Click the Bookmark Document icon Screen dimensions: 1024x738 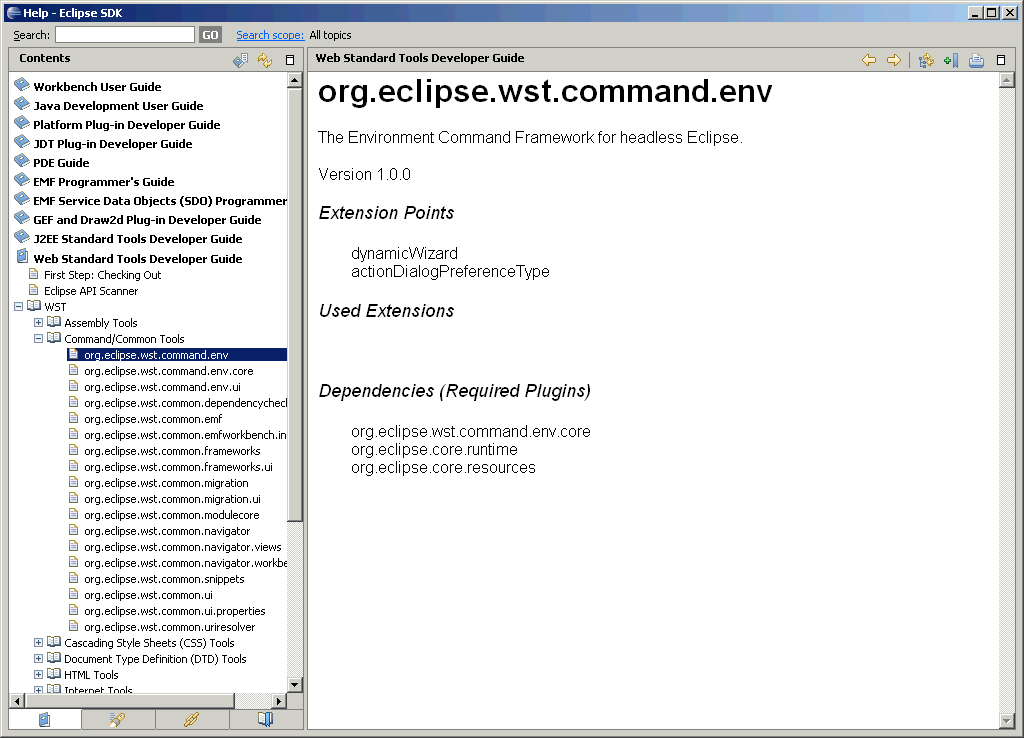click(x=950, y=60)
